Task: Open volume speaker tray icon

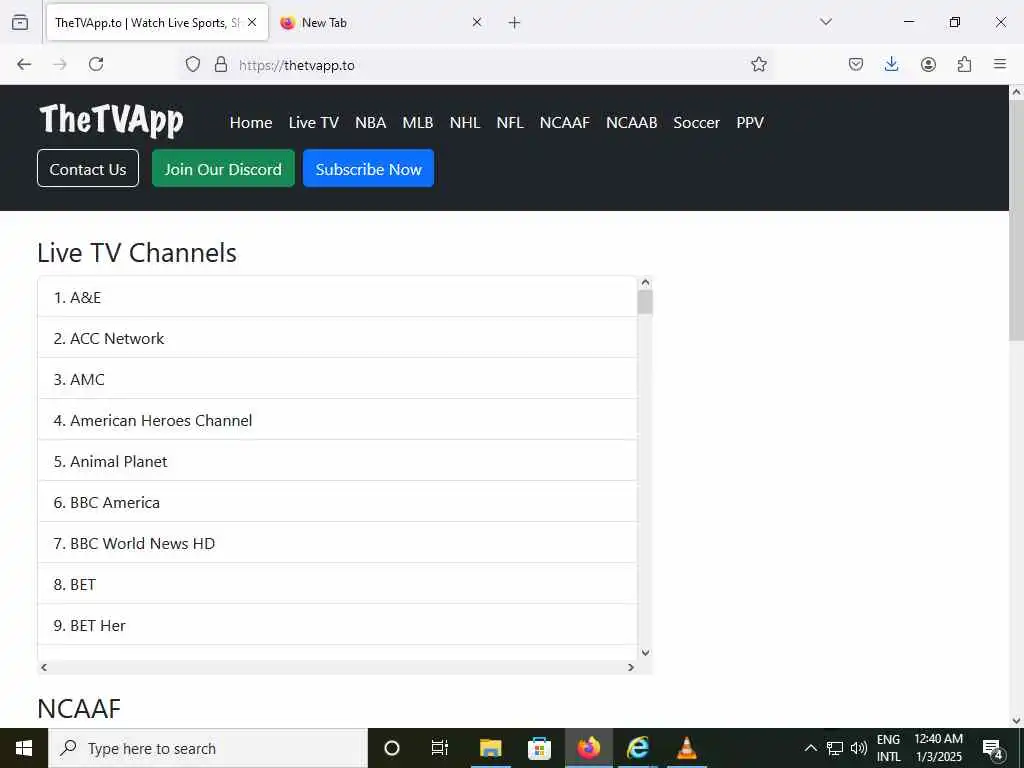Action: 859,748
